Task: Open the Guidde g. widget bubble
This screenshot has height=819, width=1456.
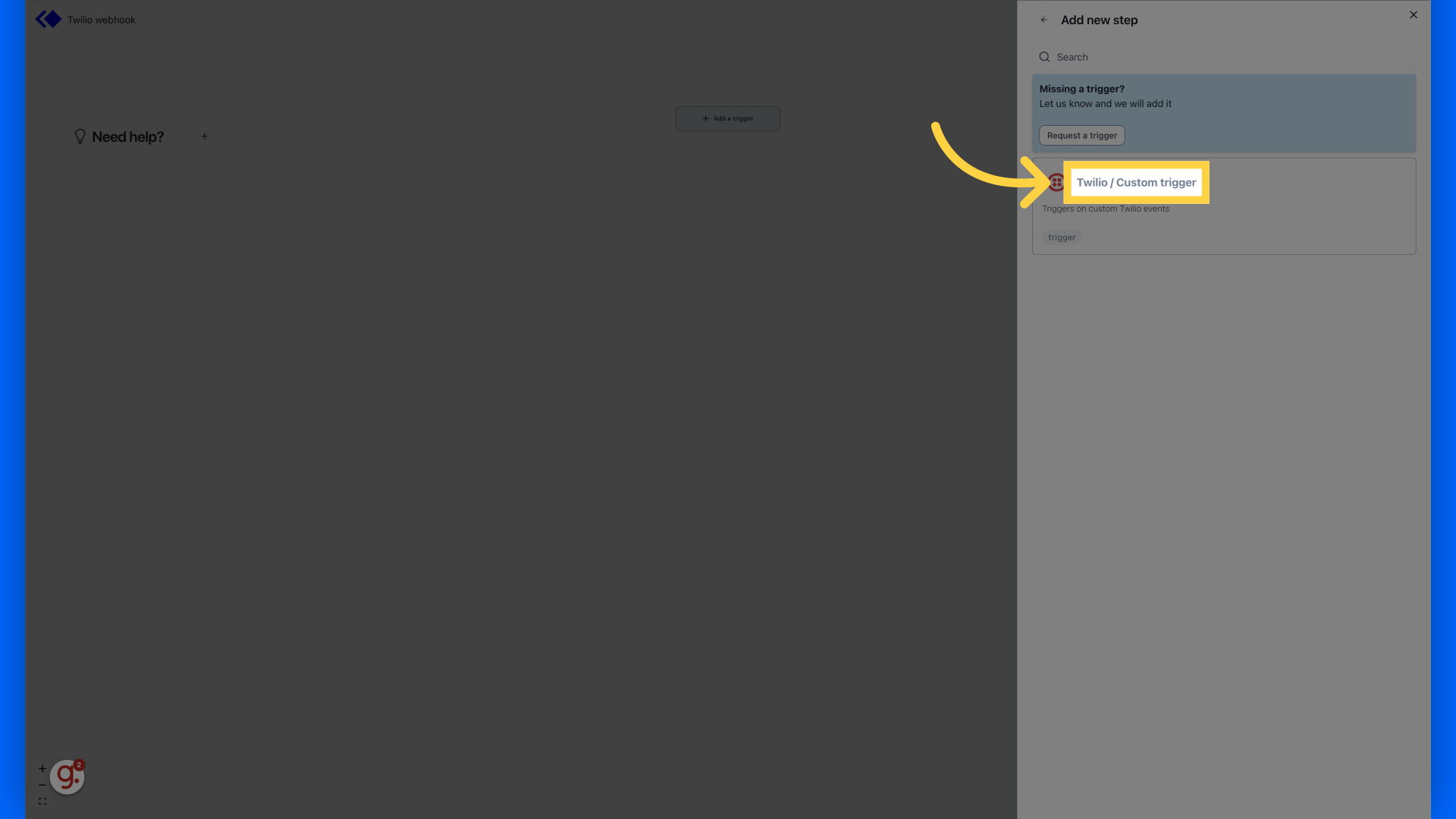Action: 67,777
